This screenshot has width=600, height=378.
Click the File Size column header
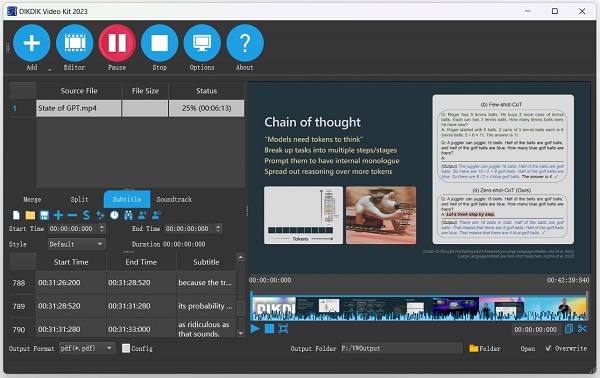pyautogui.click(x=145, y=91)
